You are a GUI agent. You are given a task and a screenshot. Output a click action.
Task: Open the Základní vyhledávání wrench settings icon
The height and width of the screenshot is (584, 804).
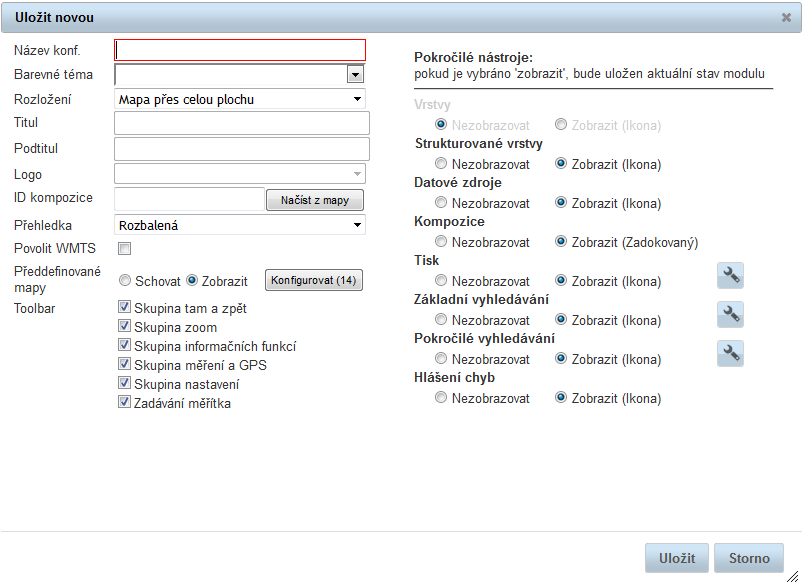coord(730,314)
